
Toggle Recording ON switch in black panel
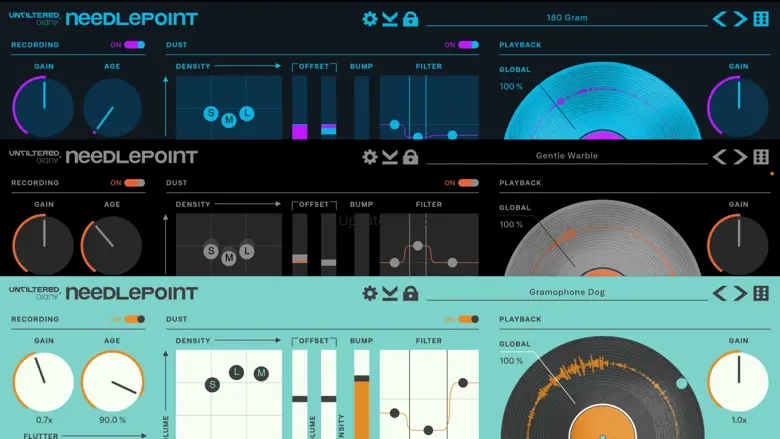[x=134, y=183]
